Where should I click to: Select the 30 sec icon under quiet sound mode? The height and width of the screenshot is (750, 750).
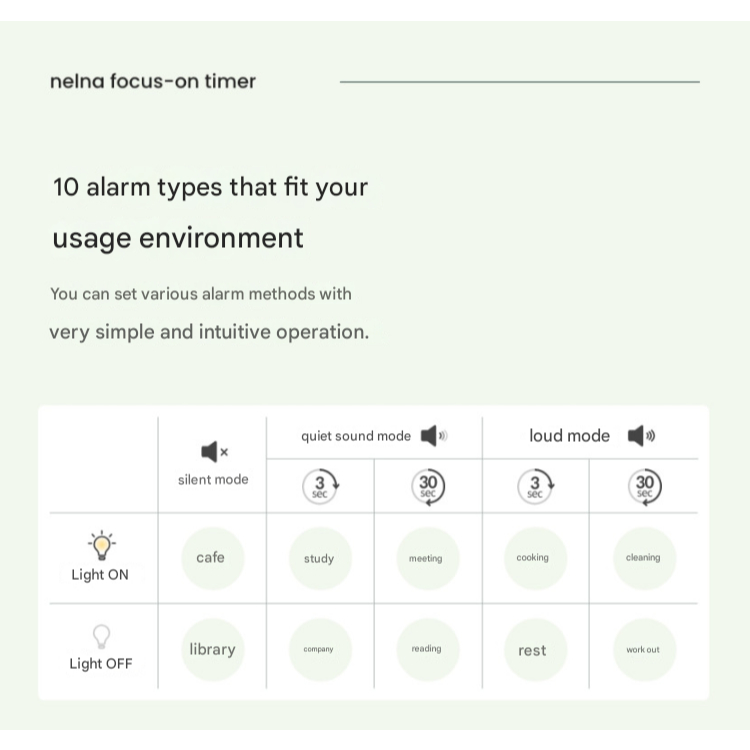coord(428,486)
